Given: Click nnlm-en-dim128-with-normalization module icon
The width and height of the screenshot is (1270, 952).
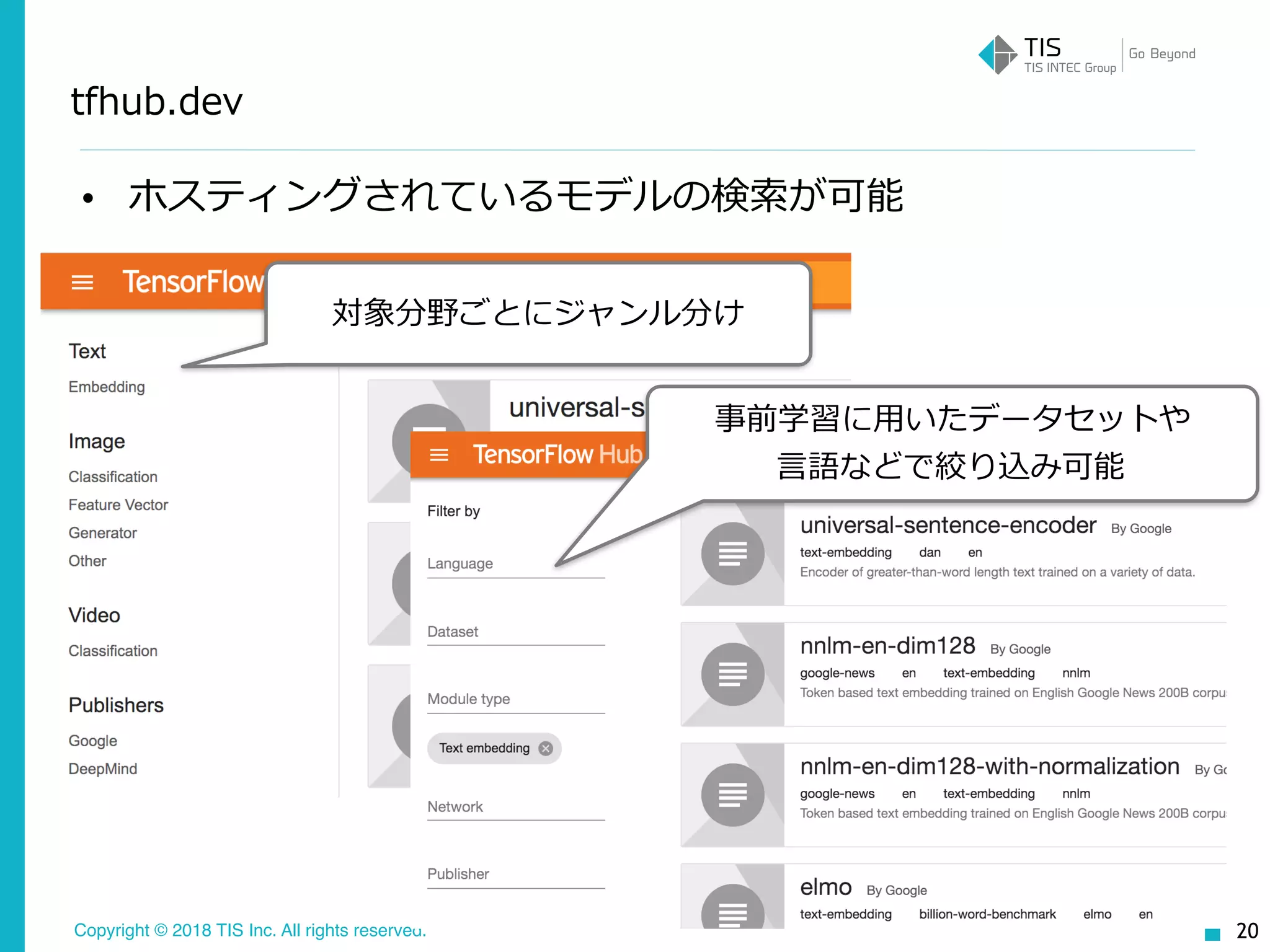Looking at the screenshot, I should pyautogui.click(x=732, y=795).
